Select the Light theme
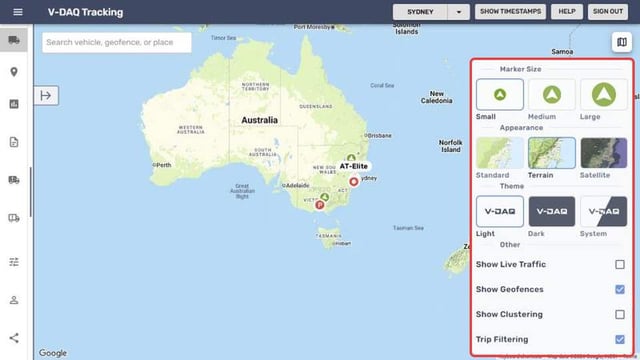Screen dimensions: 640x360 pyautogui.click(x=500, y=211)
